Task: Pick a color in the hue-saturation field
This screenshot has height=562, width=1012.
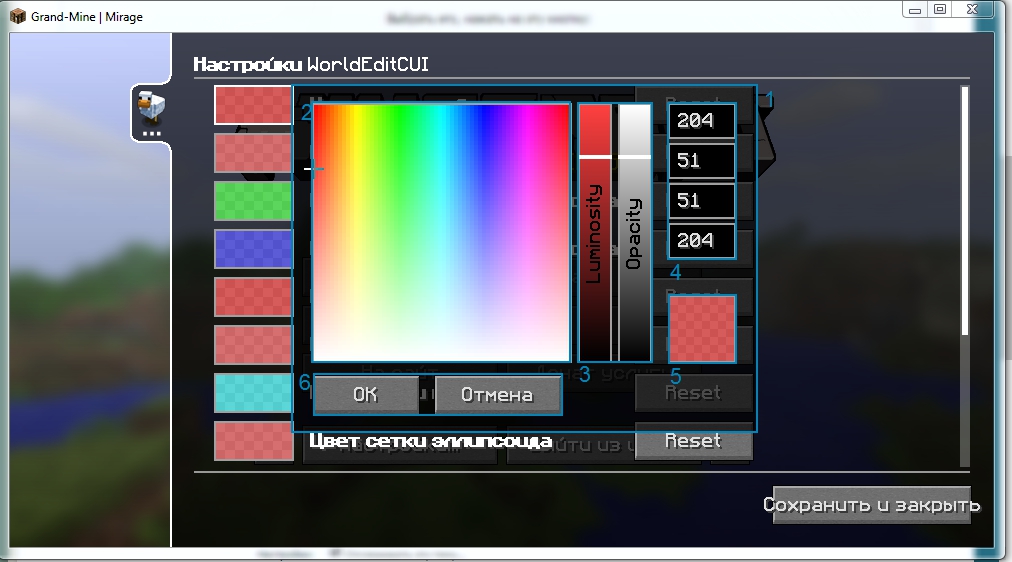Action: [441, 232]
